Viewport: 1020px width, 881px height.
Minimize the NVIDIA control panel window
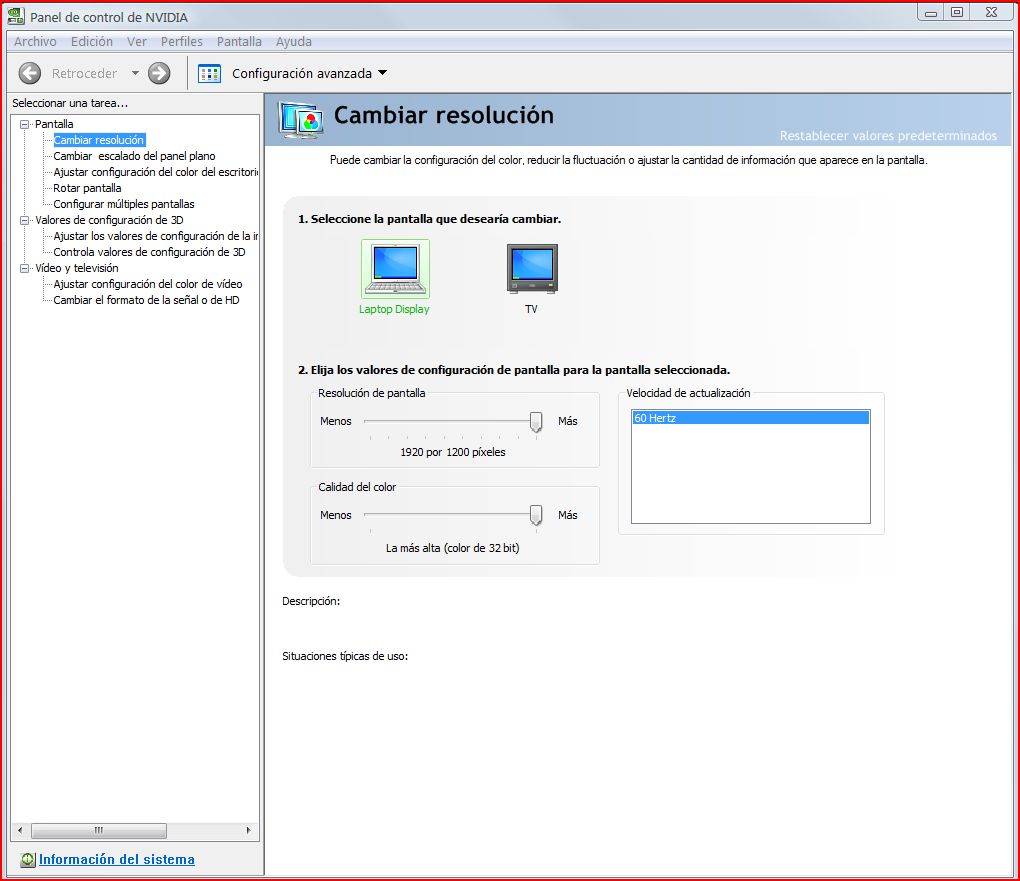coord(931,12)
